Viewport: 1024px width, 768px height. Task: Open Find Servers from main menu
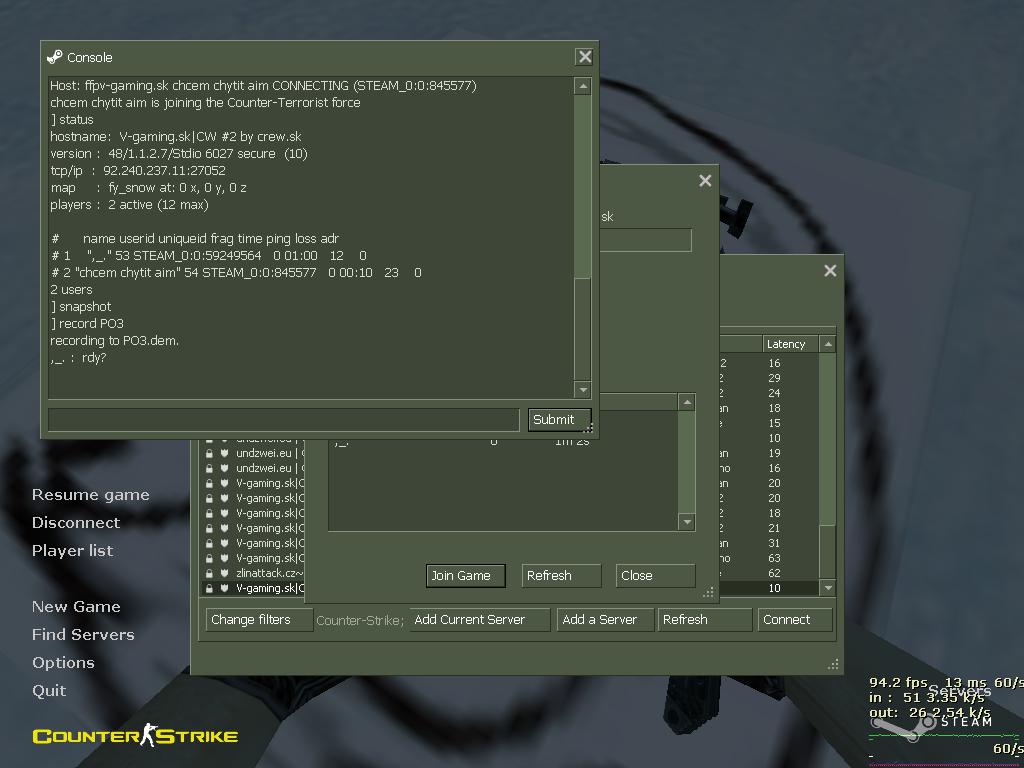pyautogui.click(x=83, y=635)
